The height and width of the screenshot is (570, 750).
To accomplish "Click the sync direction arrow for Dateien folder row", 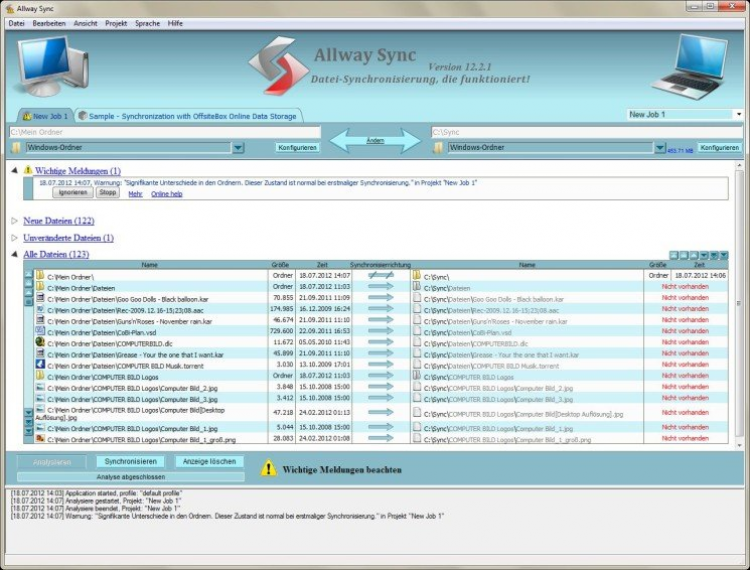I will click(x=381, y=286).
